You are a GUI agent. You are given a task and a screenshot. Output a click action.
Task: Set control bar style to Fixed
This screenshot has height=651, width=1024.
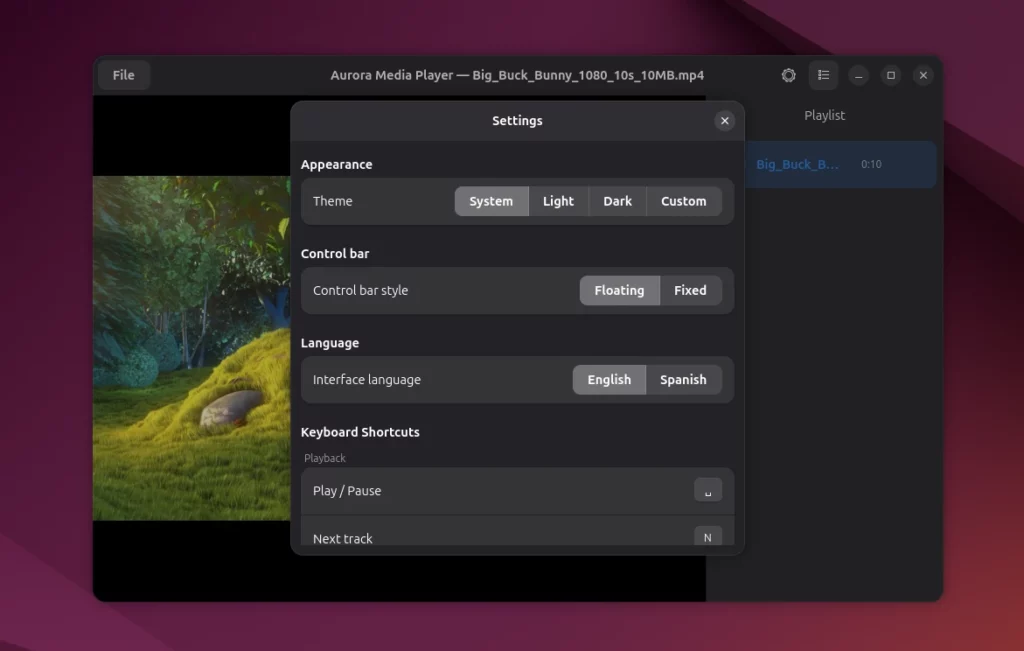pos(690,290)
